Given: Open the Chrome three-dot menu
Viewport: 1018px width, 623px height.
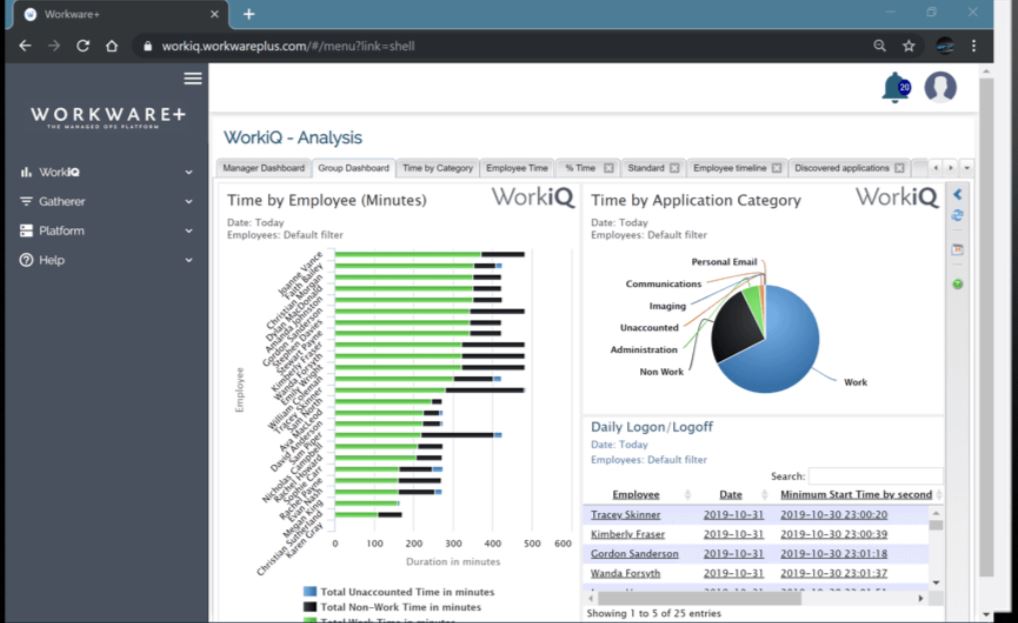Looking at the screenshot, I should (x=973, y=45).
